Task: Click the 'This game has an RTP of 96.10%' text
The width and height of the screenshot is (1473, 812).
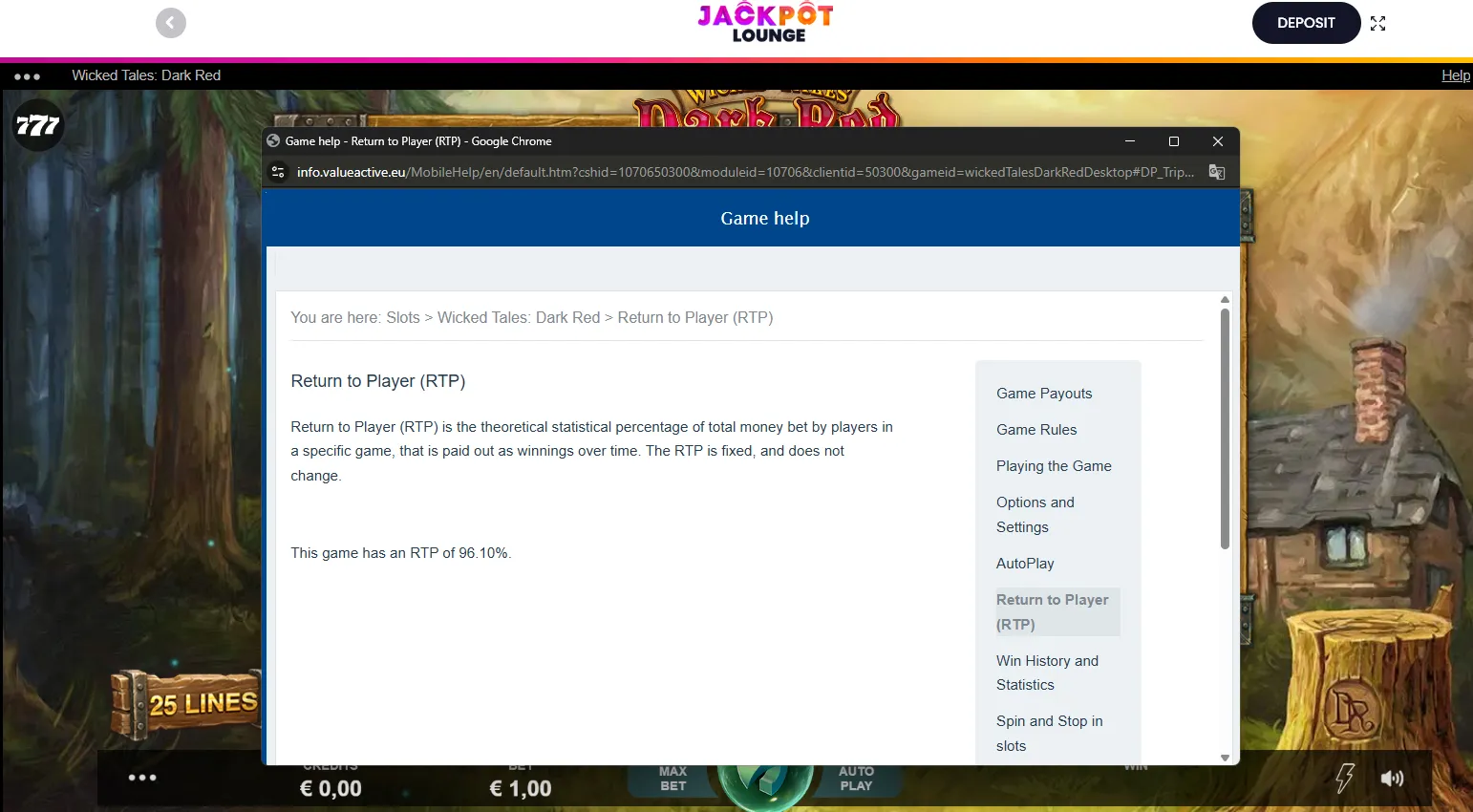Action: (x=401, y=553)
